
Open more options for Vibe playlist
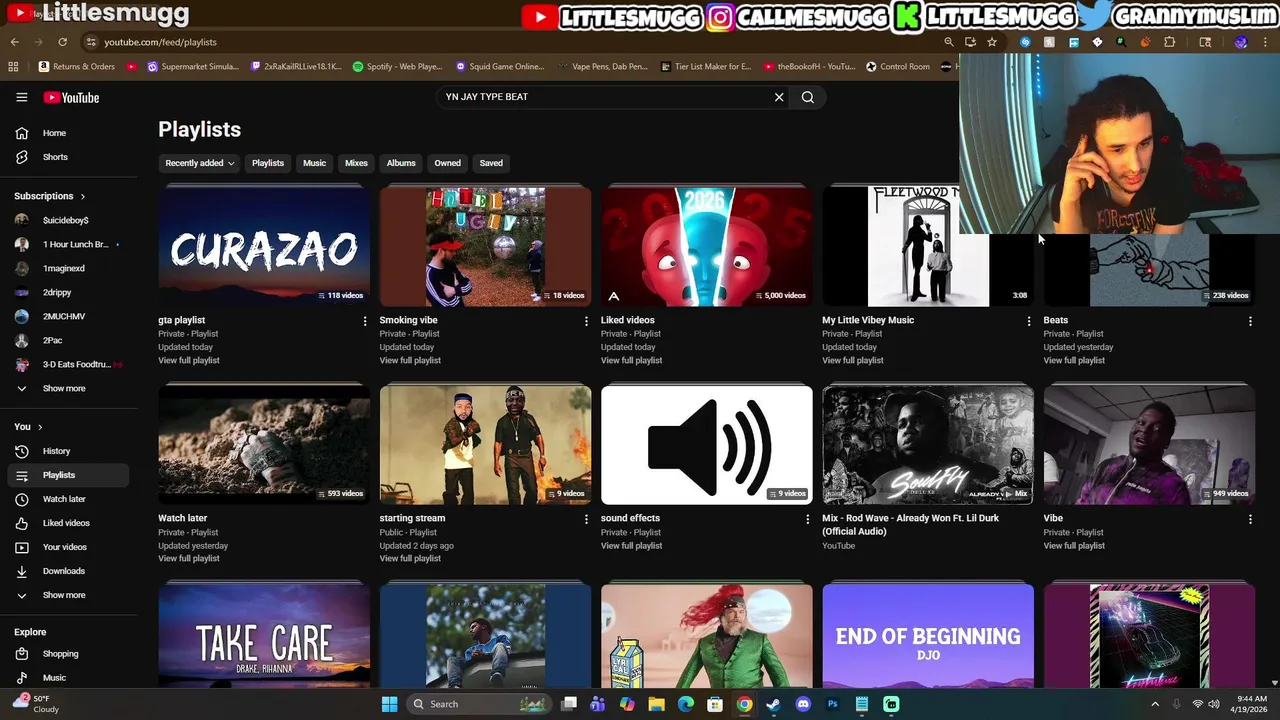pyautogui.click(x=1250, y=519)
